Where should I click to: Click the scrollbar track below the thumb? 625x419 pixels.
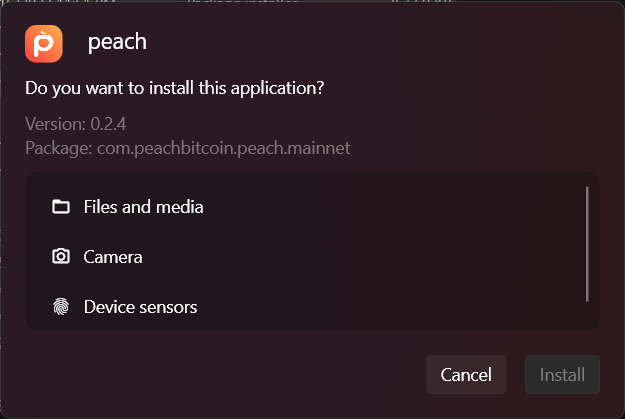[587, 315]
